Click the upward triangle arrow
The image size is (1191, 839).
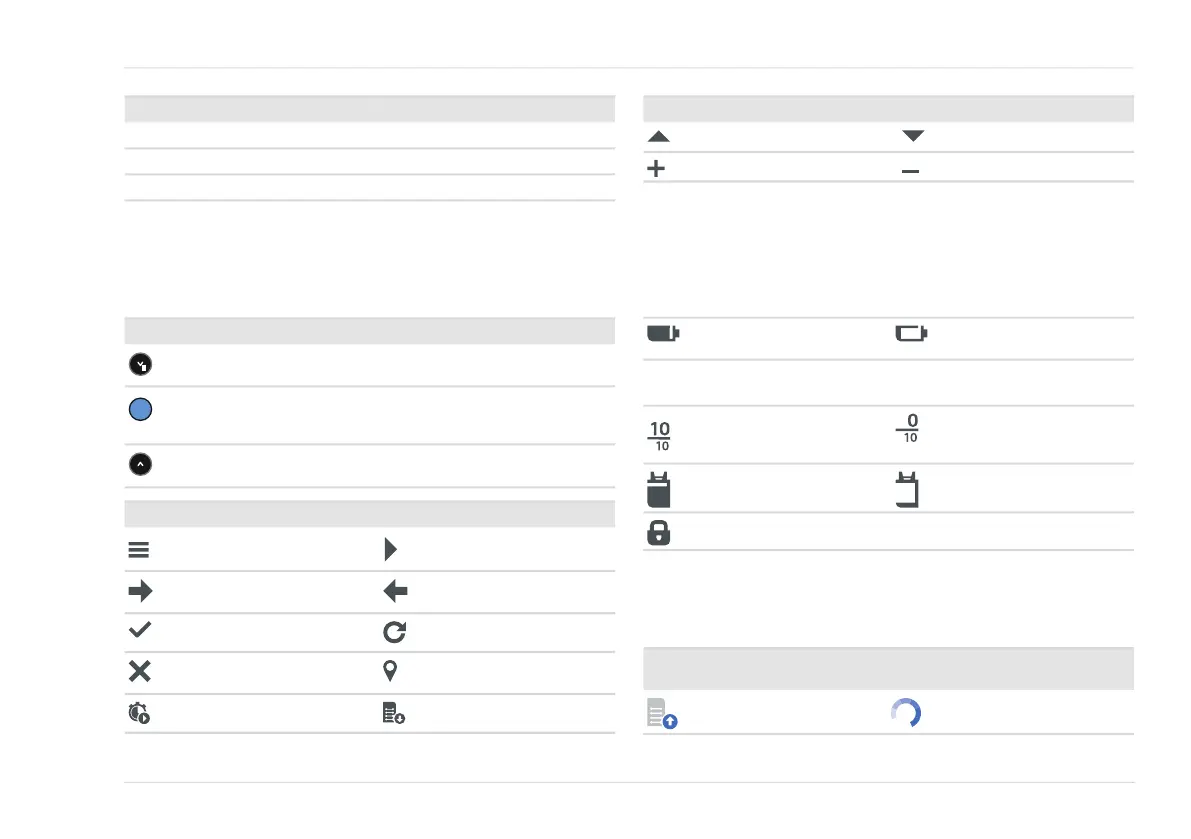tap(659, 137)
